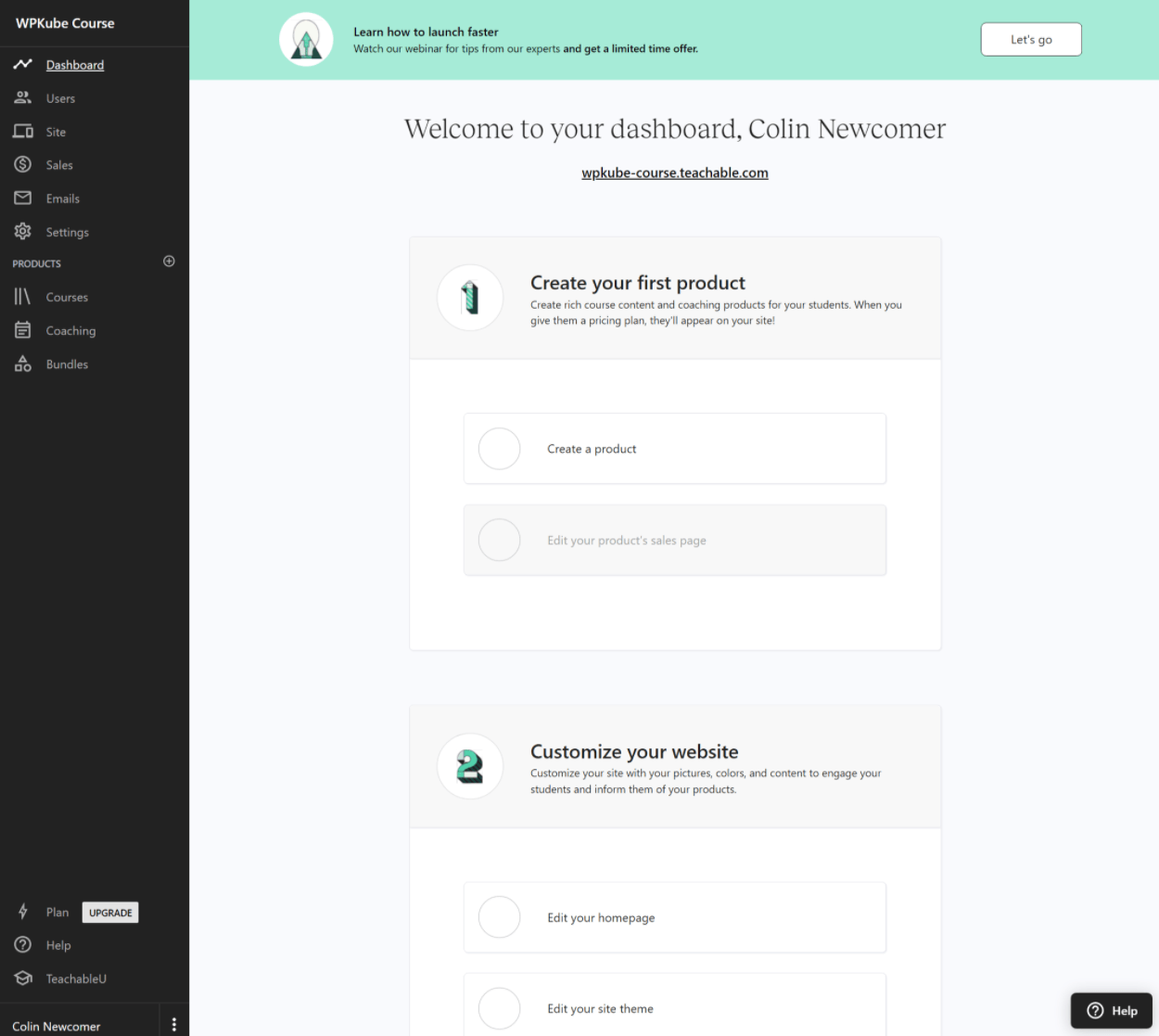Open the three-dot menu beside Colin Newcomer
The width and height of the screenshot is (1159, 1036).
point(174,1025)
